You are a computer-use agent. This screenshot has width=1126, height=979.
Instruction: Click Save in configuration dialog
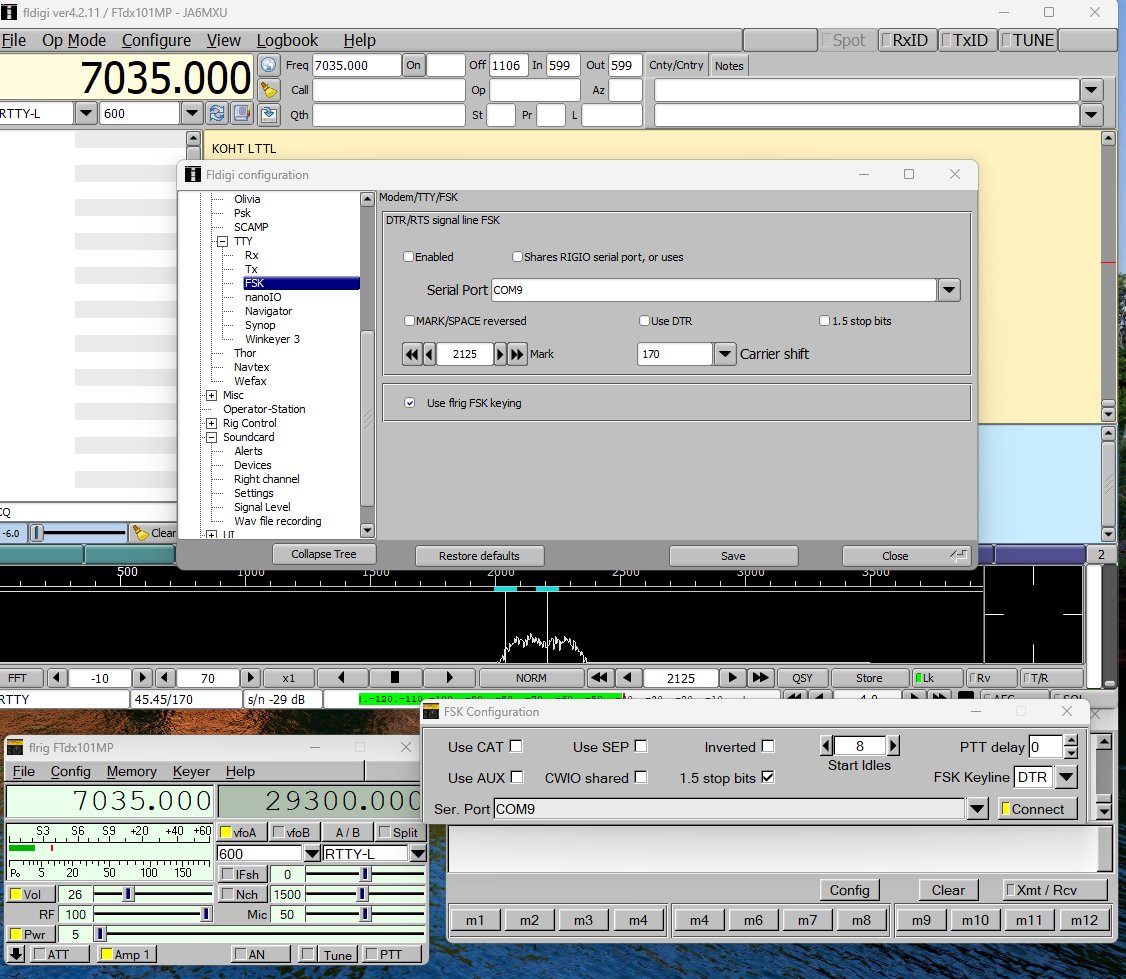pyautogui.click(x=733, y=555)
